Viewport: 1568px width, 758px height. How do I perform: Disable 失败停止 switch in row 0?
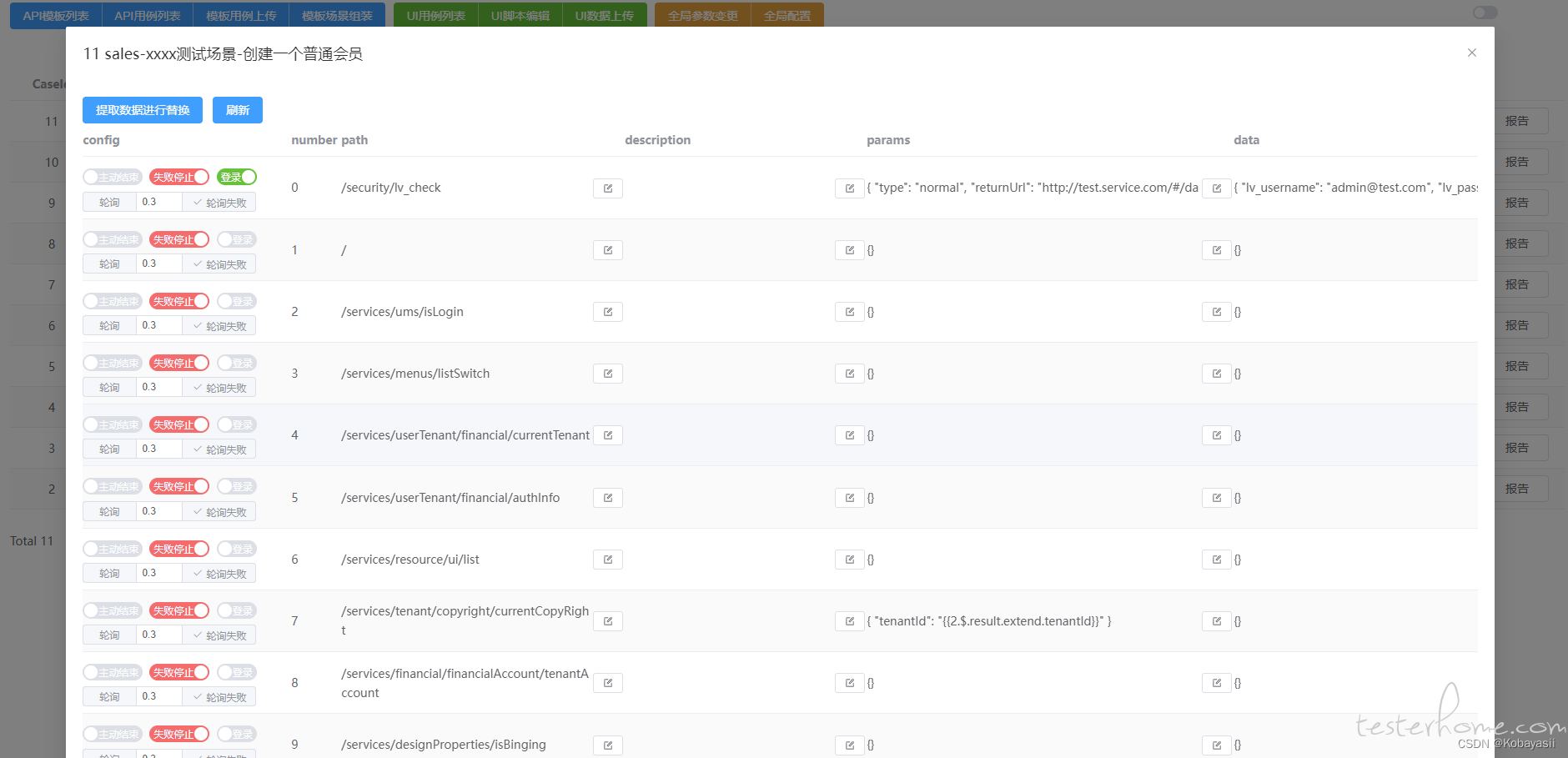tap(178, 177)
